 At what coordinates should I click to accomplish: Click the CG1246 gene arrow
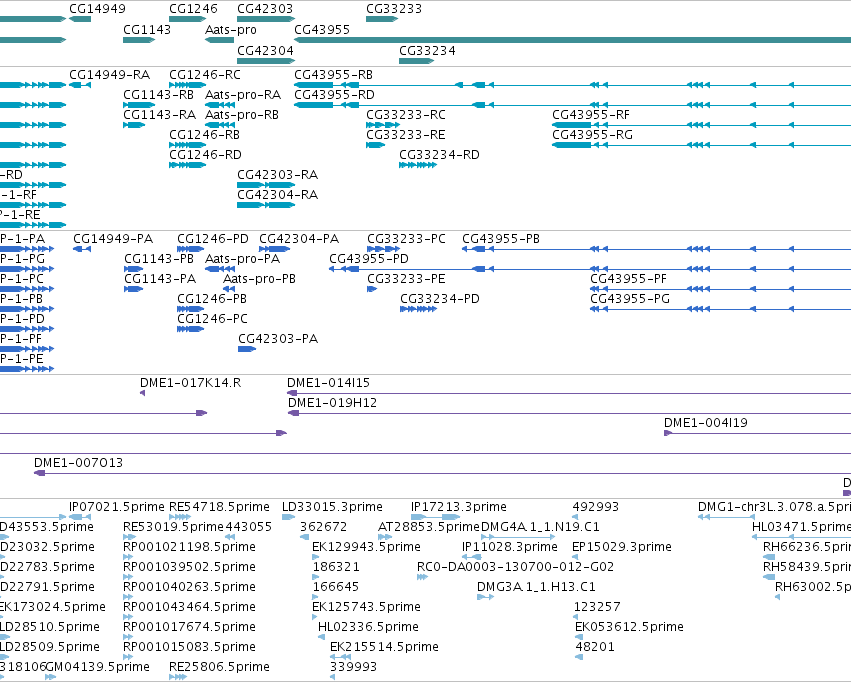(188, 19)
